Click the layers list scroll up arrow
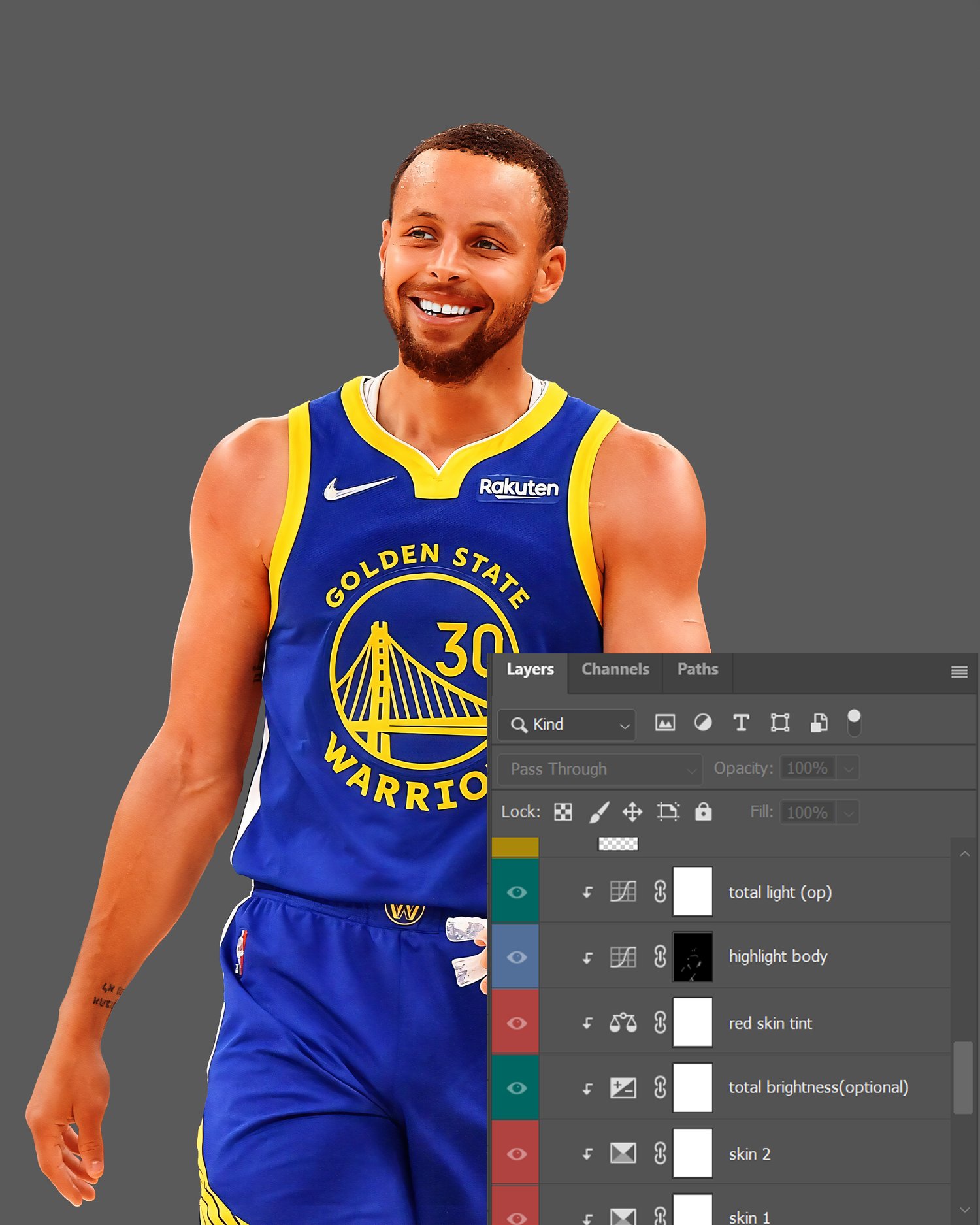This screenshot has height=1225, width=980. pos(964,853)
